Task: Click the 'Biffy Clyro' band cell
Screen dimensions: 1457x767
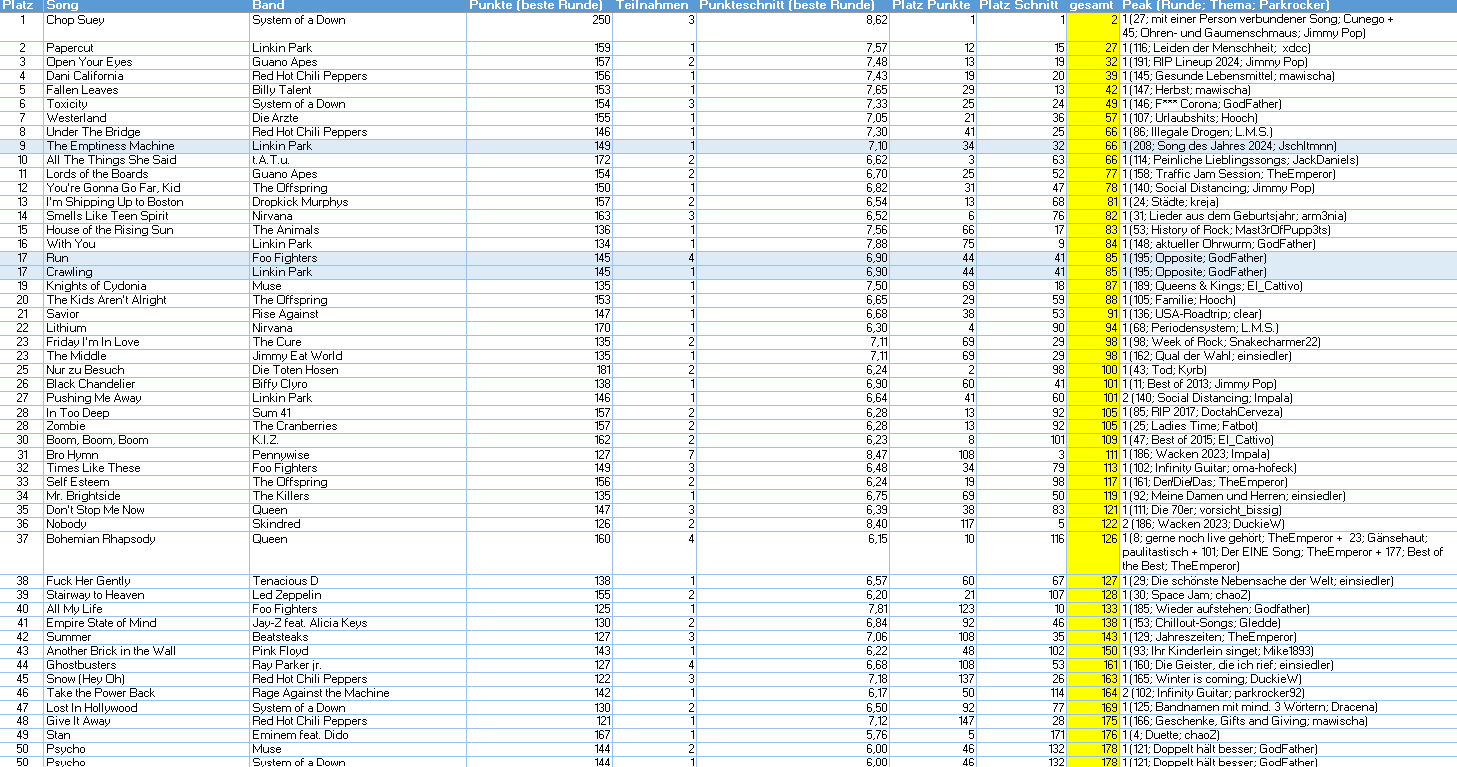Action: point(357,384)
